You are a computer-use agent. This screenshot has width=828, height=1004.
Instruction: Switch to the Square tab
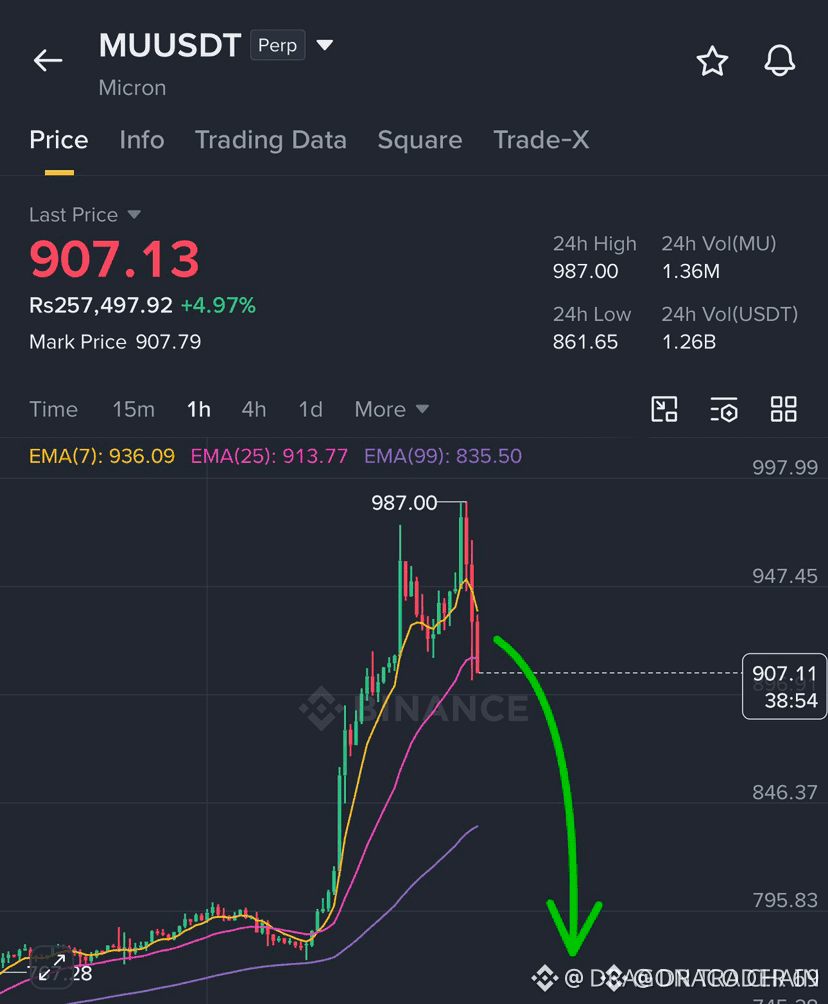pos(419,140)
